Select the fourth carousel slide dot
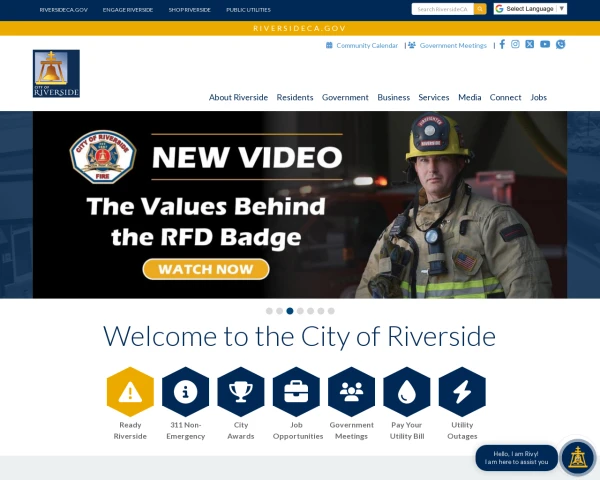 tap(300, 311)
